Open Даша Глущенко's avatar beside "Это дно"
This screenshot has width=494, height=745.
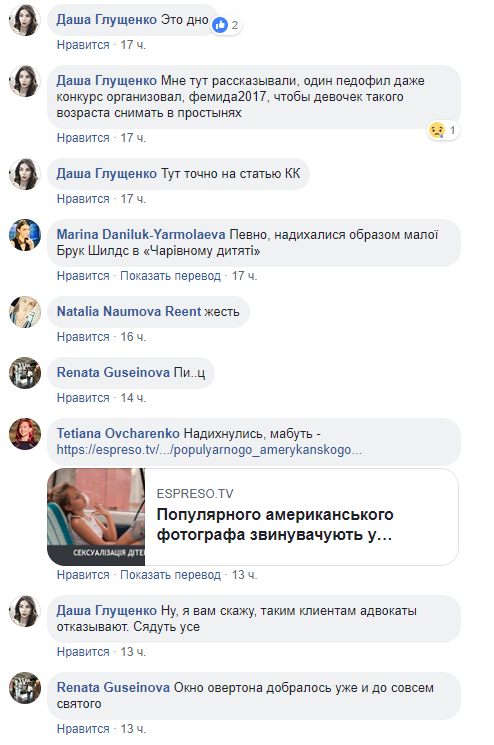tap(25, 20)
